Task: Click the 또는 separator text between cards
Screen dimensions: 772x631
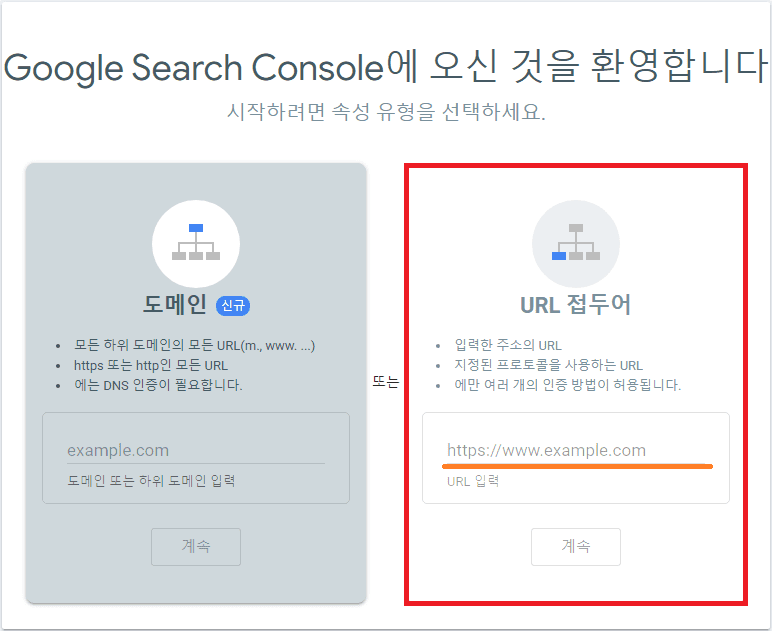Action: point(386,382)
